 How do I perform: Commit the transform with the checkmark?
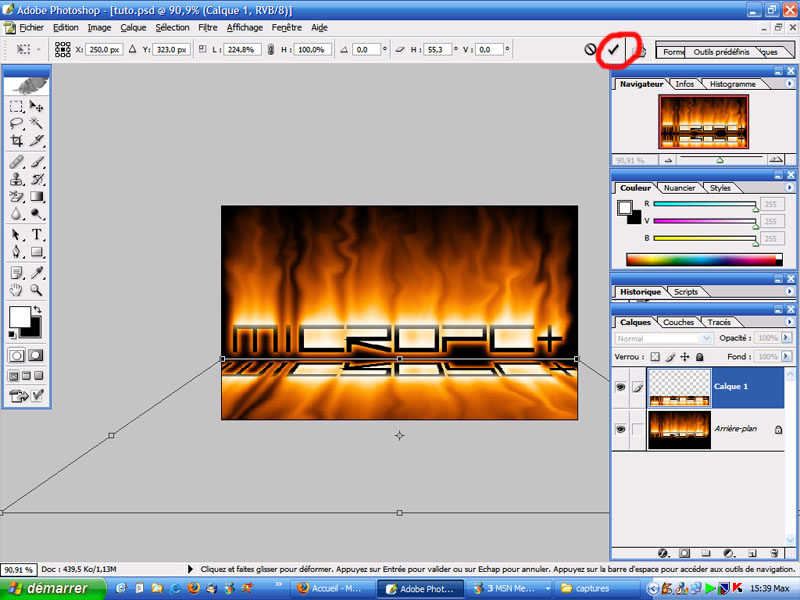click(x=613, y=49)
